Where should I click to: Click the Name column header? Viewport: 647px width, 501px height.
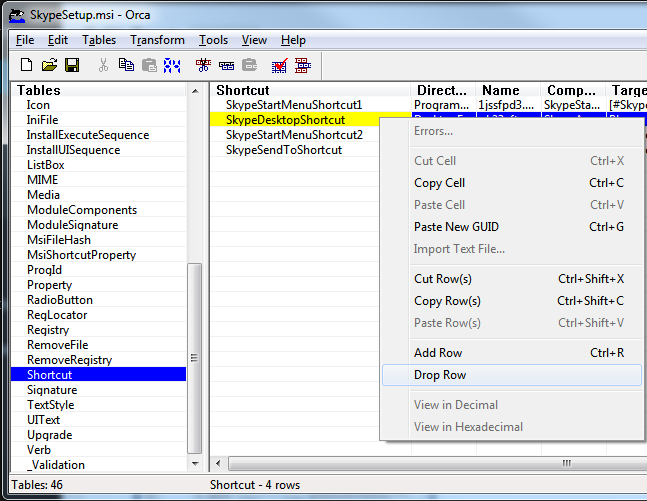tap(508, 90)
